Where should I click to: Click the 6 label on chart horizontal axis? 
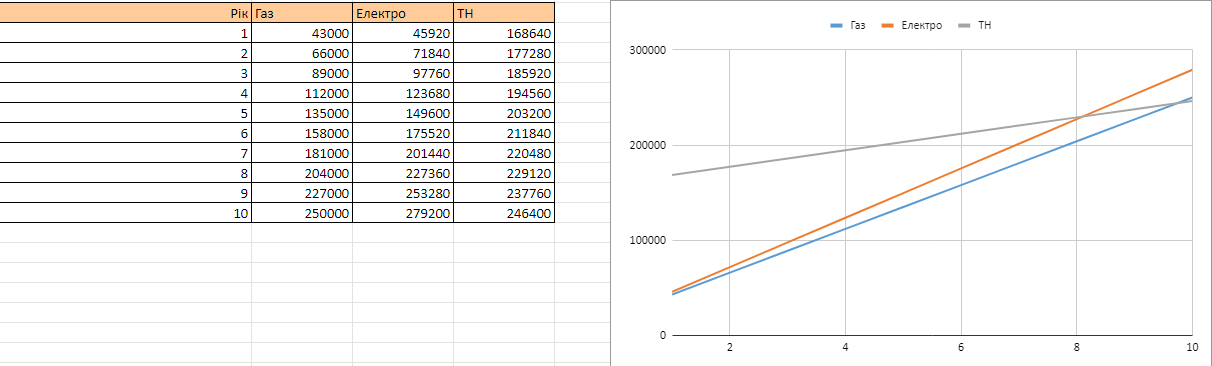pyautogui.click(x=961, y=348)
